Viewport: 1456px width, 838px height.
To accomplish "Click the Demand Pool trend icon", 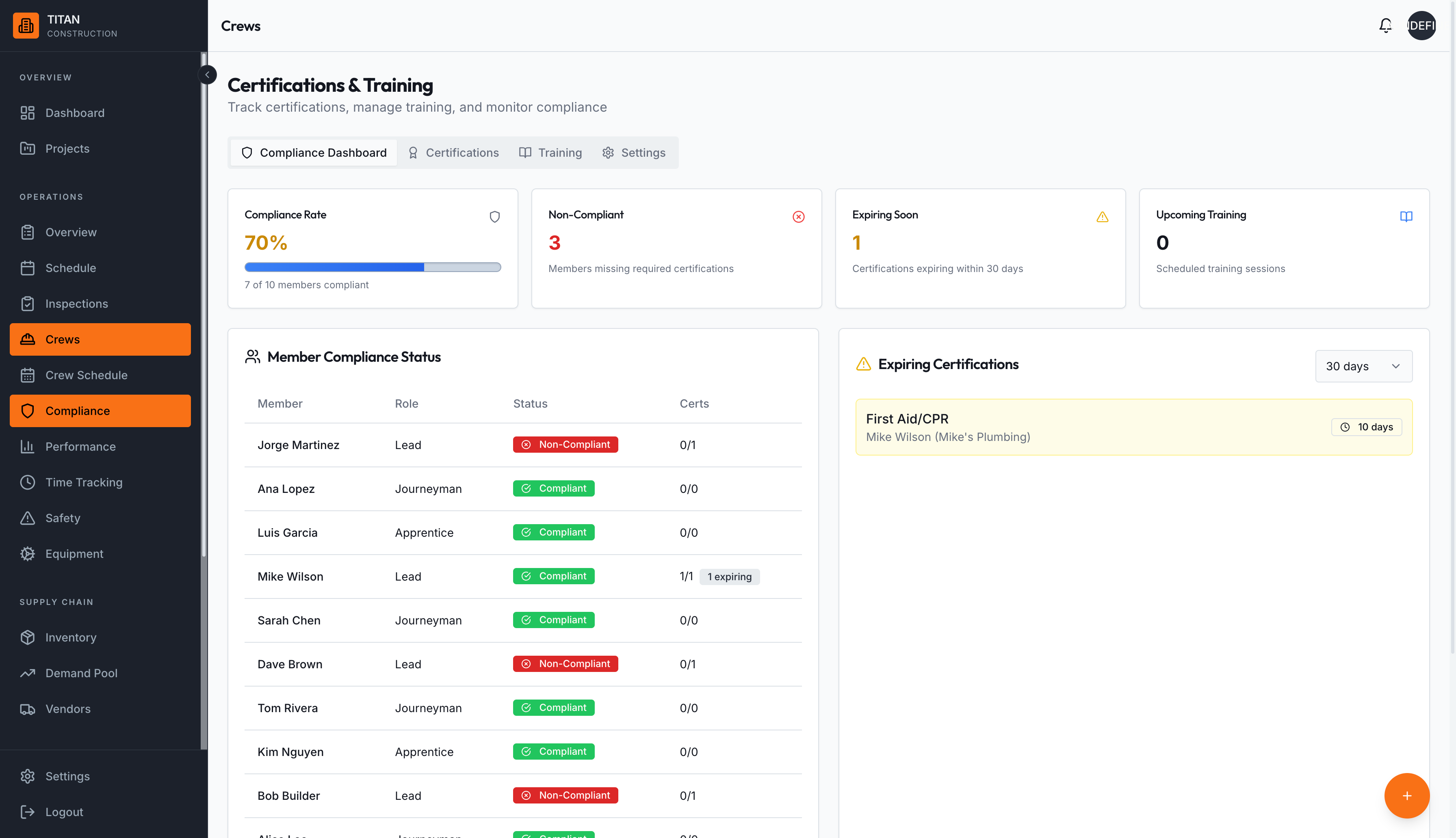I will pos(28,673).
